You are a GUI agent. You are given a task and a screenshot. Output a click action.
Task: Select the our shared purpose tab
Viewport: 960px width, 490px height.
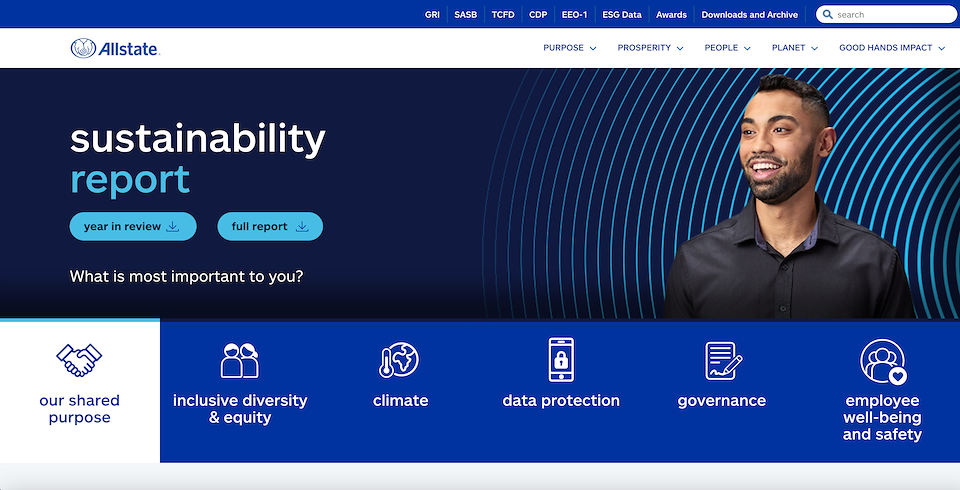(80, 392)
